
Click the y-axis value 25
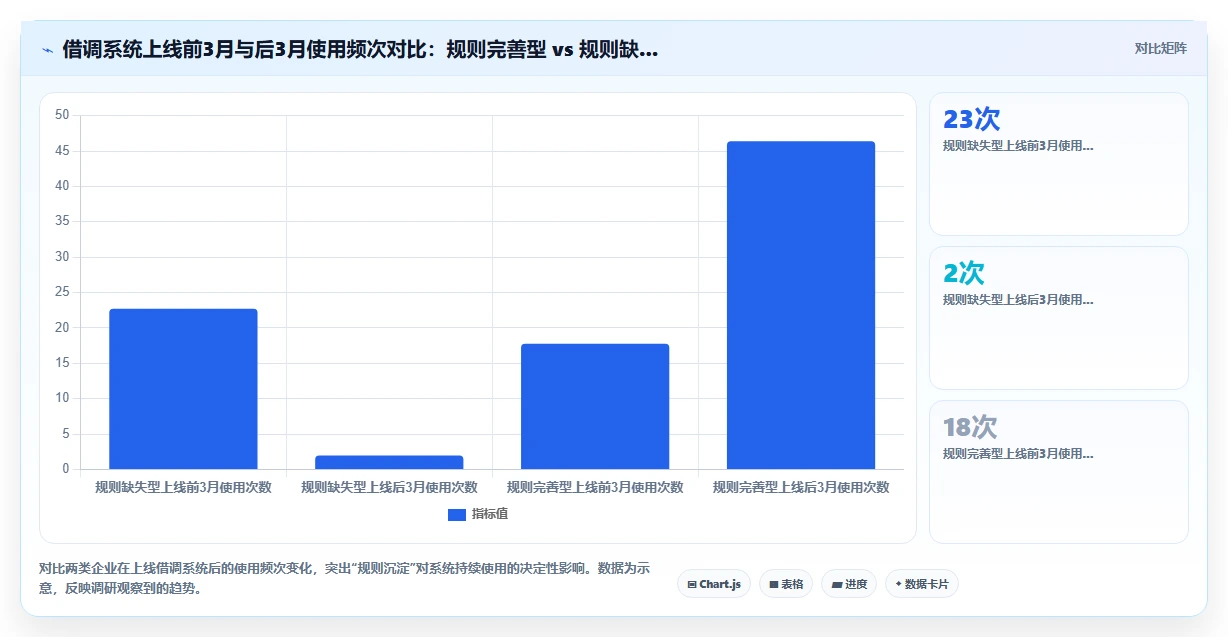point(62,292)
